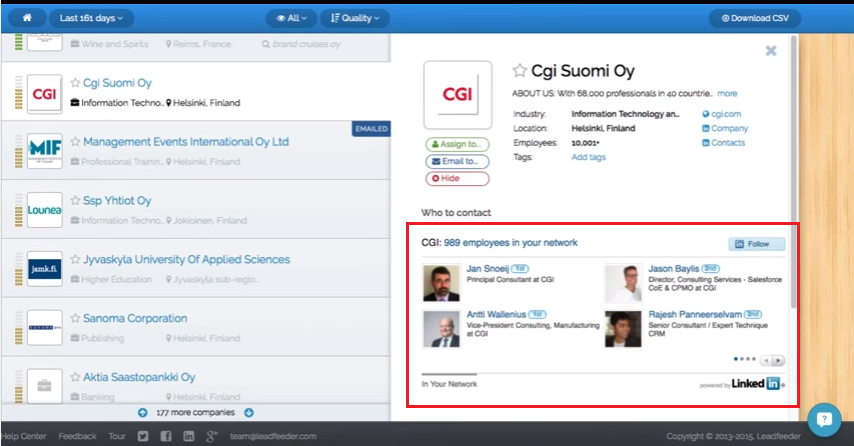Open 989 employees in your network link
The width and height of the screenshot is (854, 446).
[510, 243]
